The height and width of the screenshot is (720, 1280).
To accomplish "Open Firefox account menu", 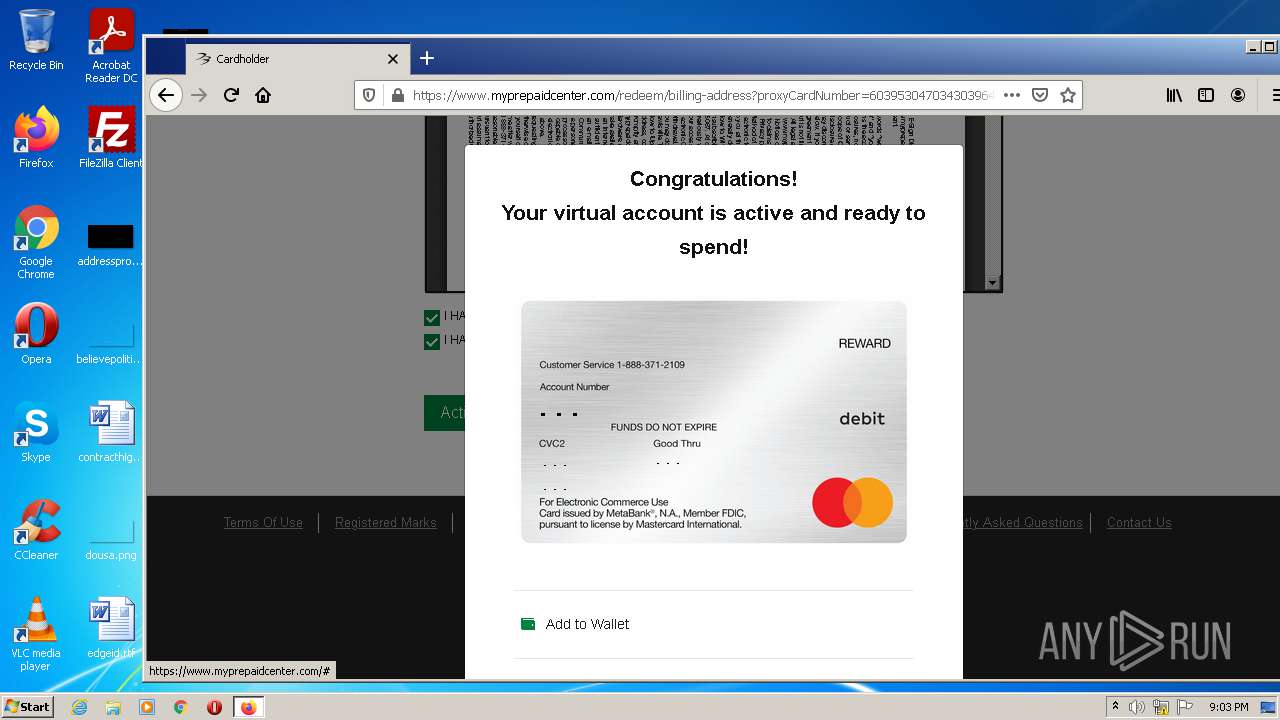I will [x=1238, y=95].
